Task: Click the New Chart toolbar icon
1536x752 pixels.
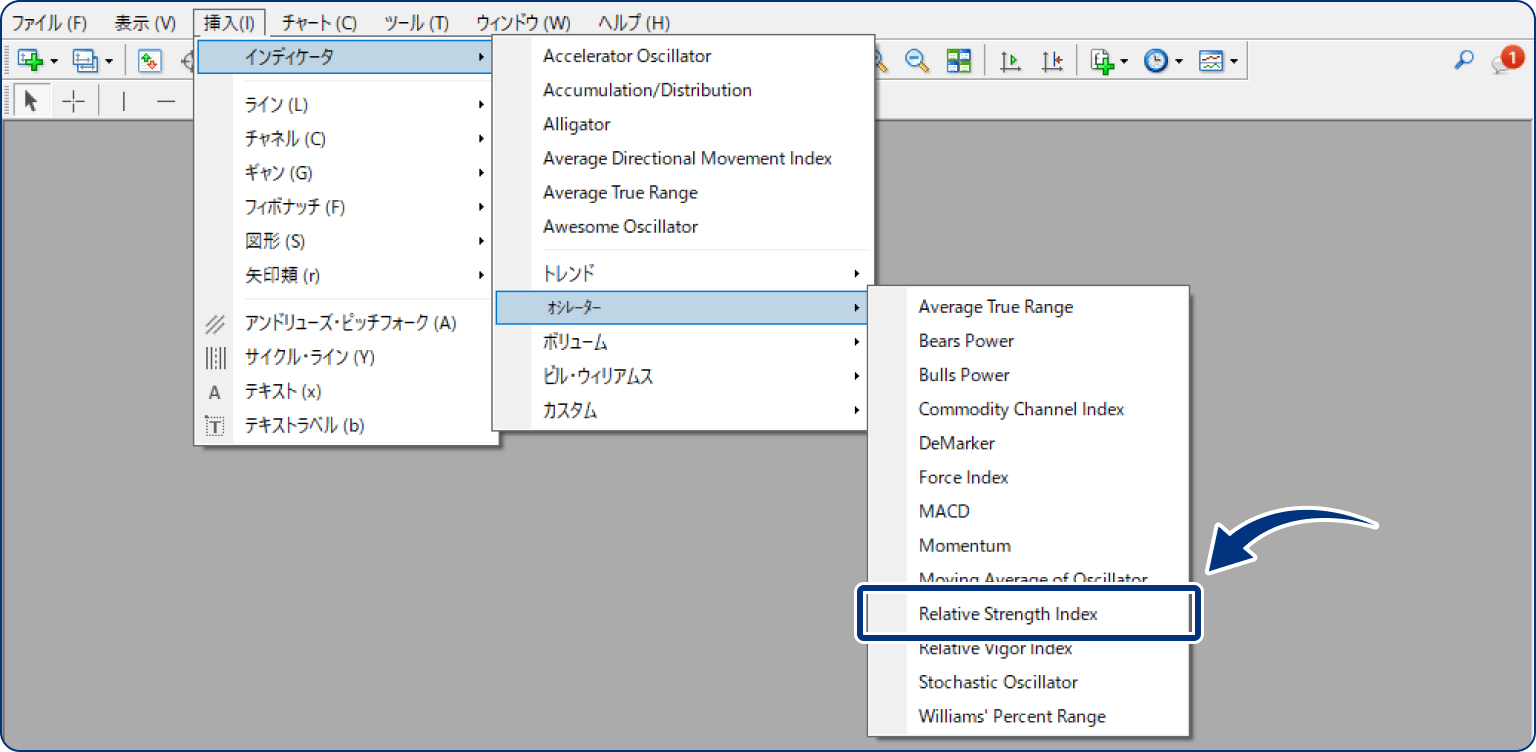Action: pos(30,62)
